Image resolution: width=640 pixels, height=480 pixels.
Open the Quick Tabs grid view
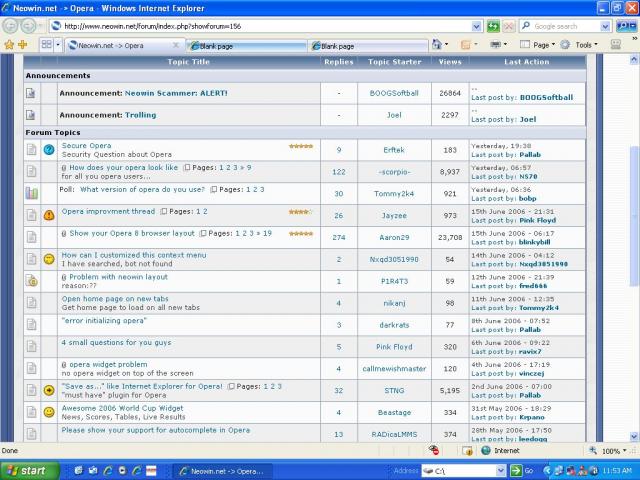(47, 45)
